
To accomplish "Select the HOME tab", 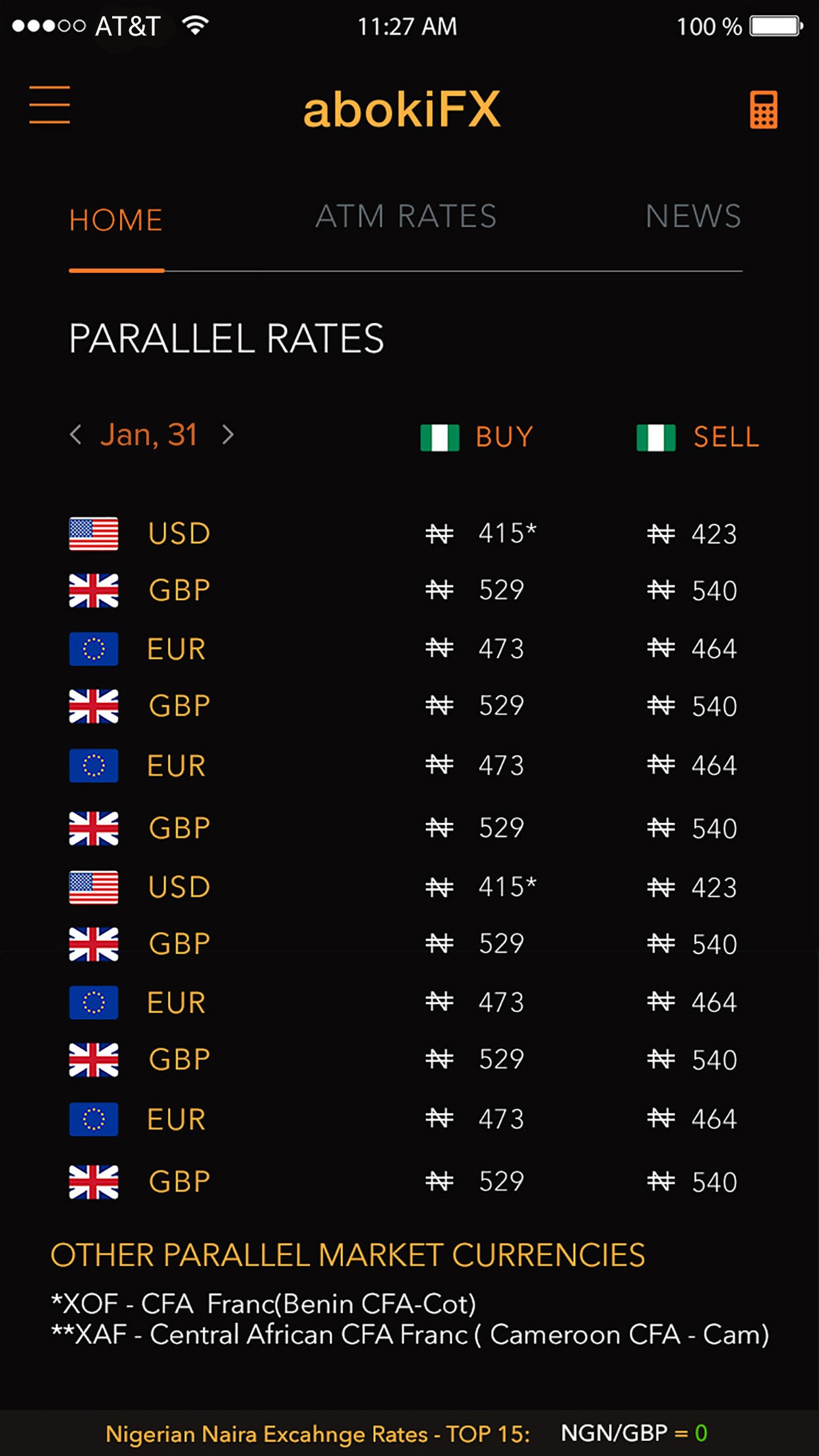I will pos(116,220).
